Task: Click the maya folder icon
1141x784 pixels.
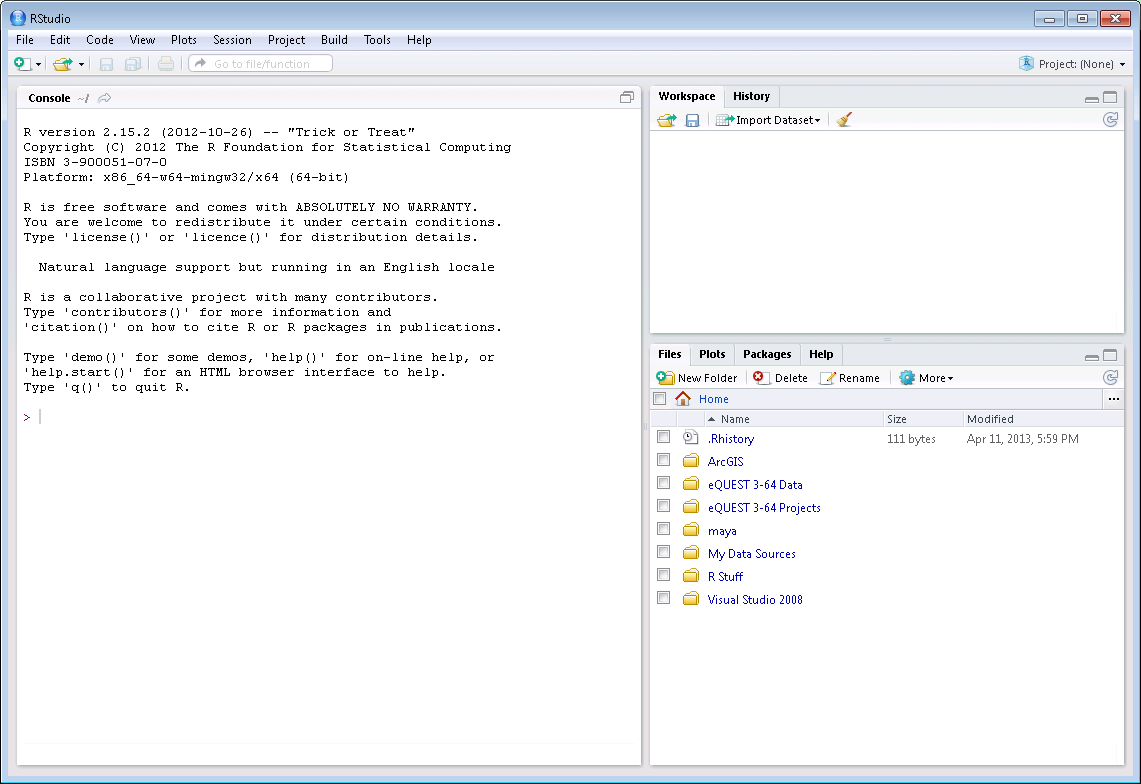Action: pyautogui.click(x=691, y=530)
